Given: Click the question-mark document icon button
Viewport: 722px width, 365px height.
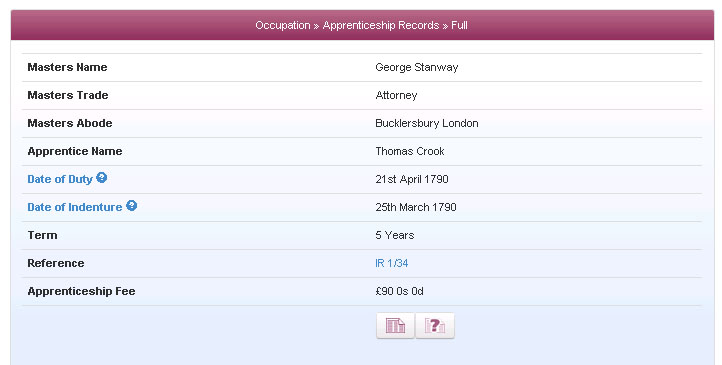Looking at the screenshot, I should click(x=435, y=326).
